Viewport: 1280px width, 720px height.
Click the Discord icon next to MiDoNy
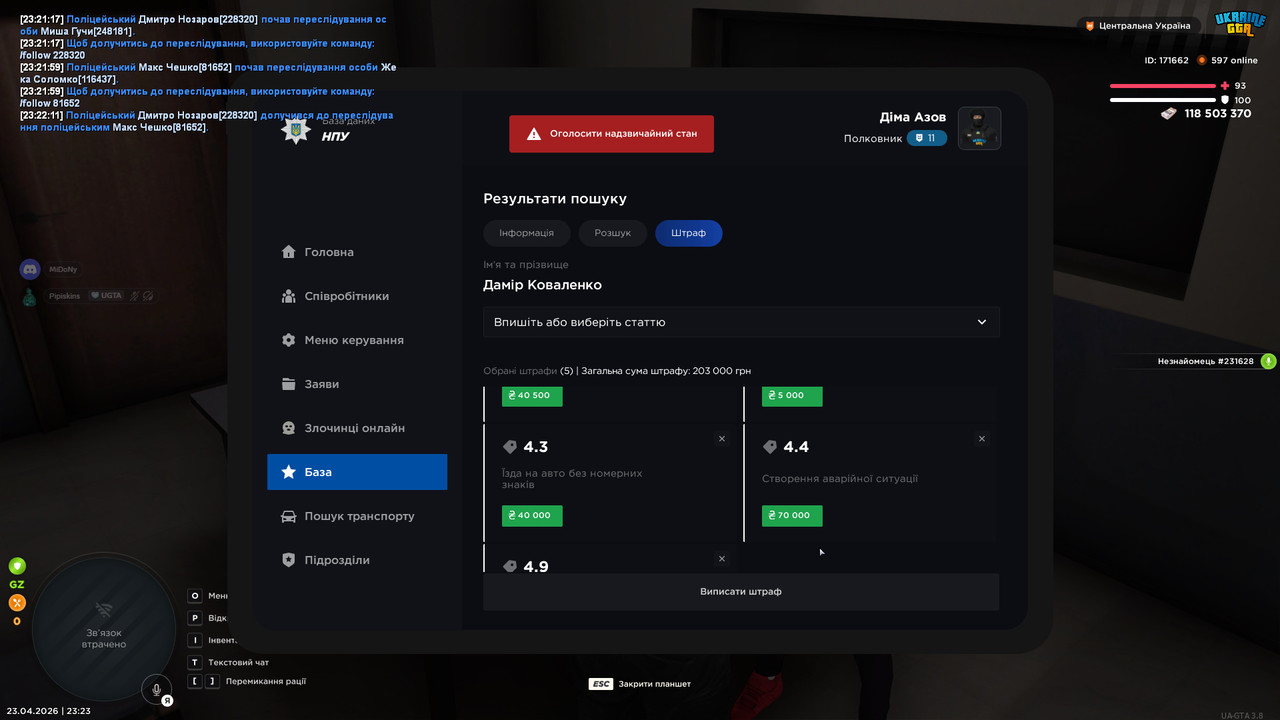coord(30,269)
